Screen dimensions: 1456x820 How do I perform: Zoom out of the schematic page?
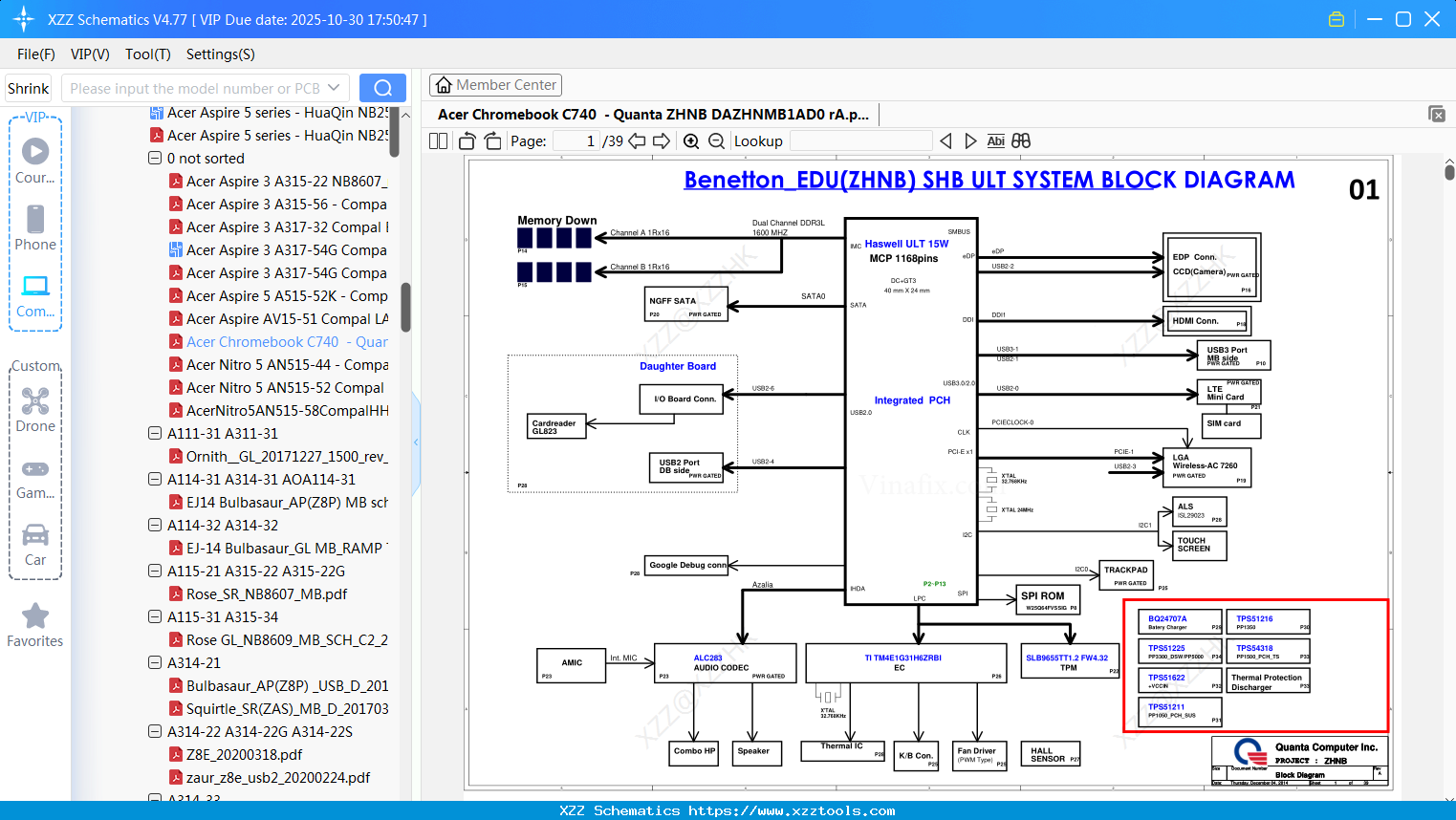click(x=716, y=141)
